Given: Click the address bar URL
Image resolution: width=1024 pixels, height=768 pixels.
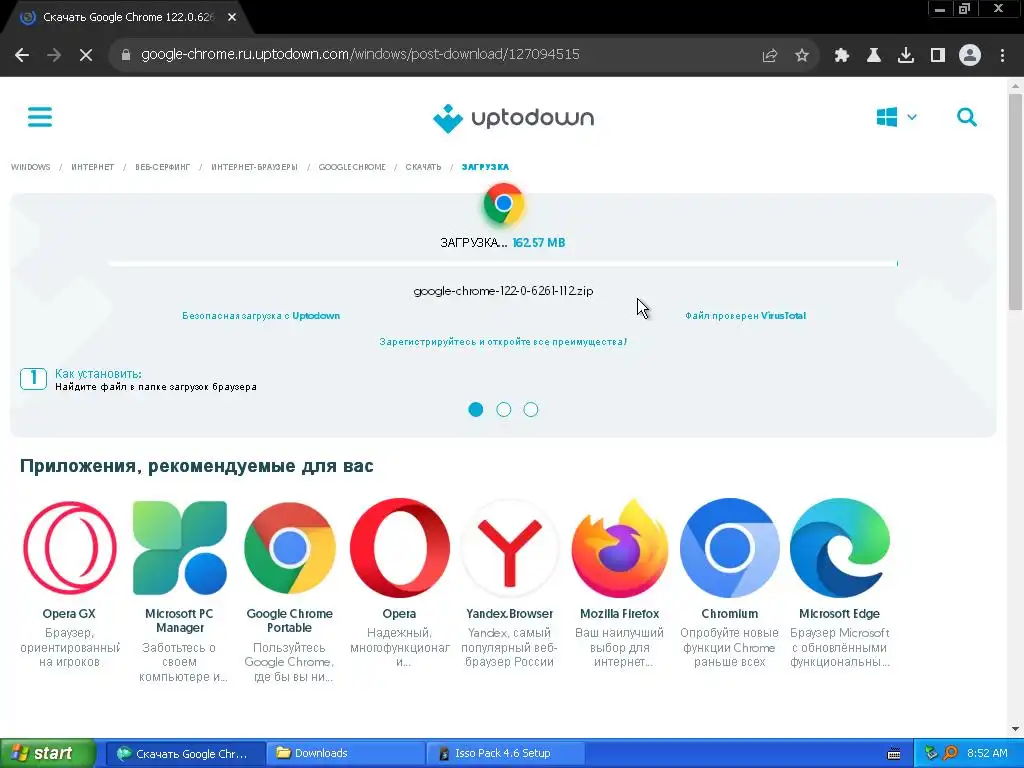Looking at the screenshot, I should tap(360, 54).
